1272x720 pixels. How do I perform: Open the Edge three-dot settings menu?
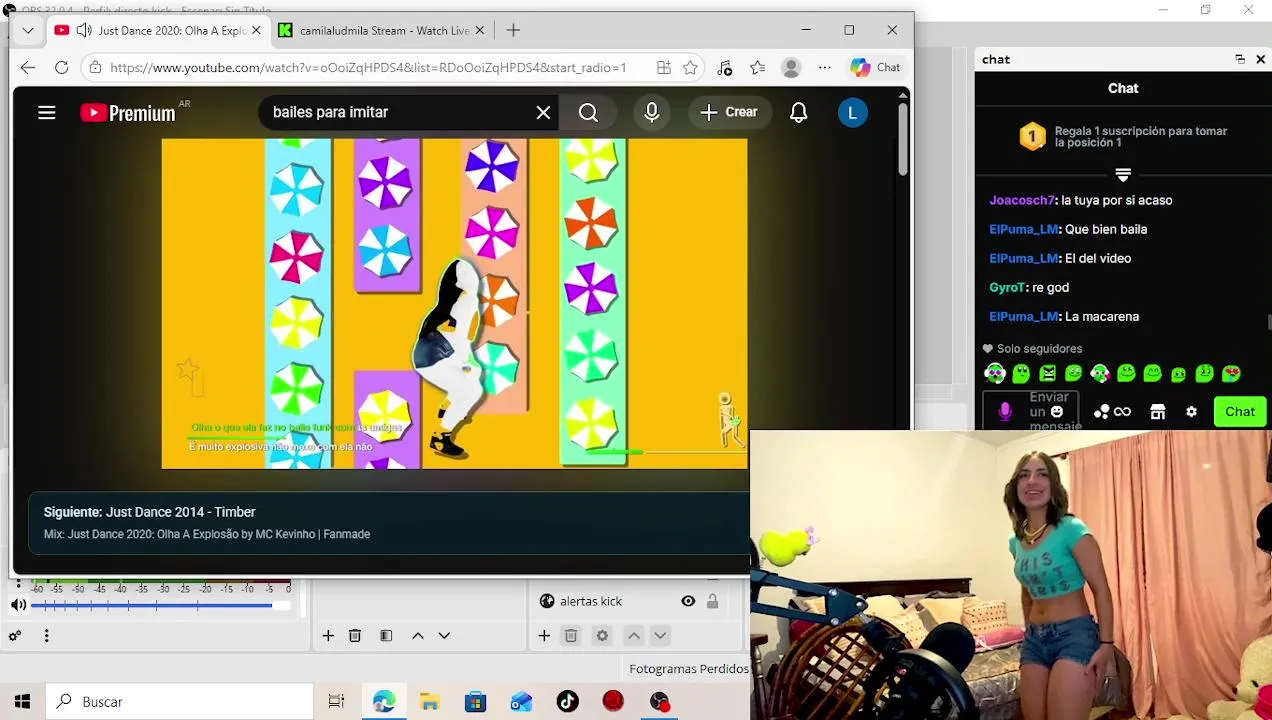tap(824, 67)
